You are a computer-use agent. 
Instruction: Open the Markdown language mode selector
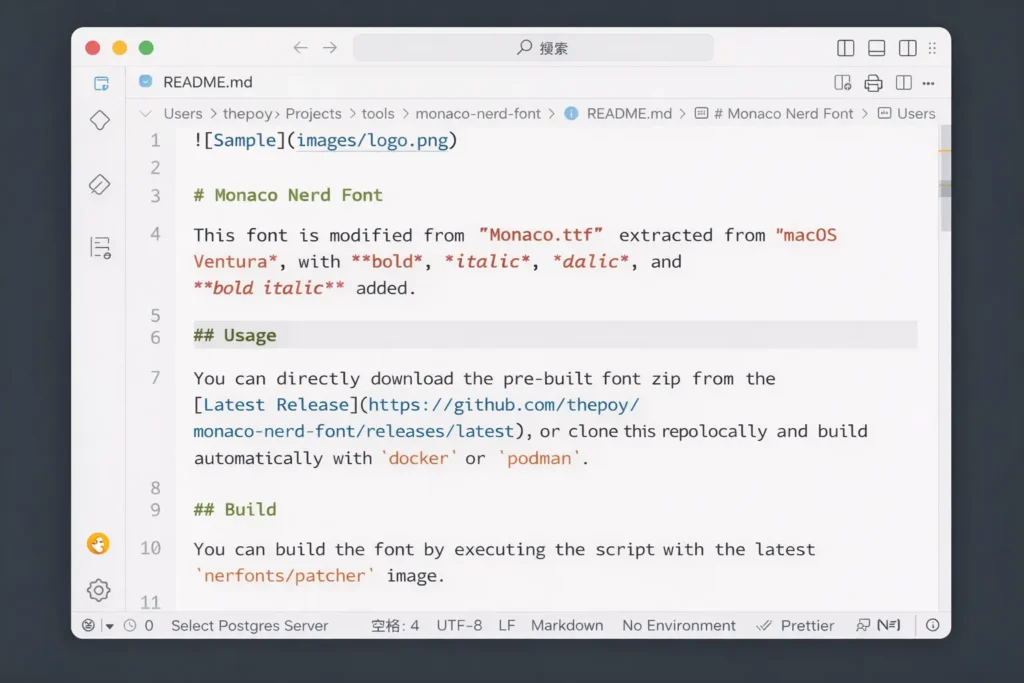tap(567, 625)
